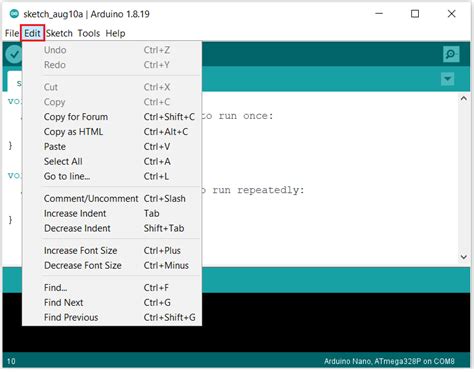The height and width of the screenshot is (372, 474).
Task: Click the greyed Undo entry
Action: (112, 50)
